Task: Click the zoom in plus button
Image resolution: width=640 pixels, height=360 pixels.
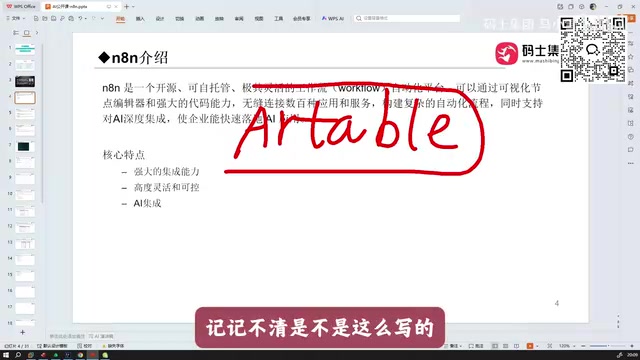Action: click(x=631, y=346)
